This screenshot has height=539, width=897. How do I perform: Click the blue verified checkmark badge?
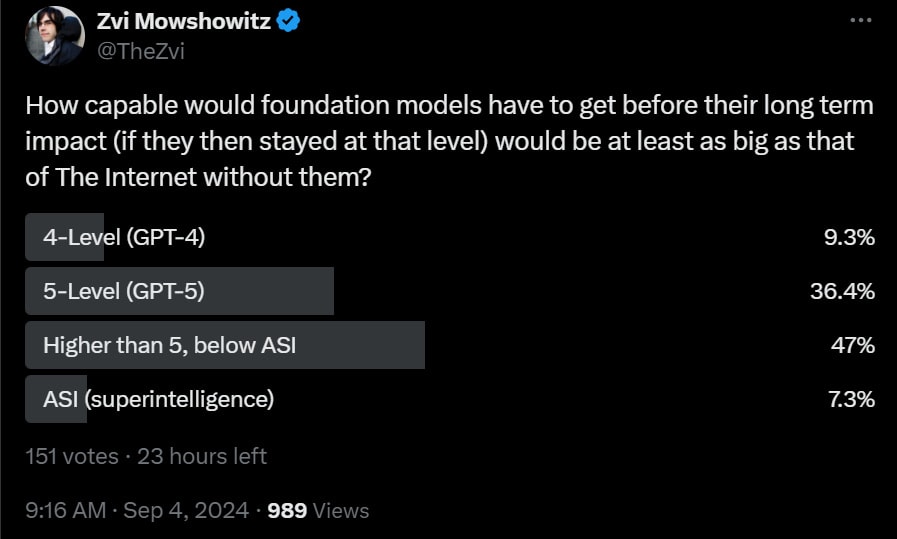(290, 22)
